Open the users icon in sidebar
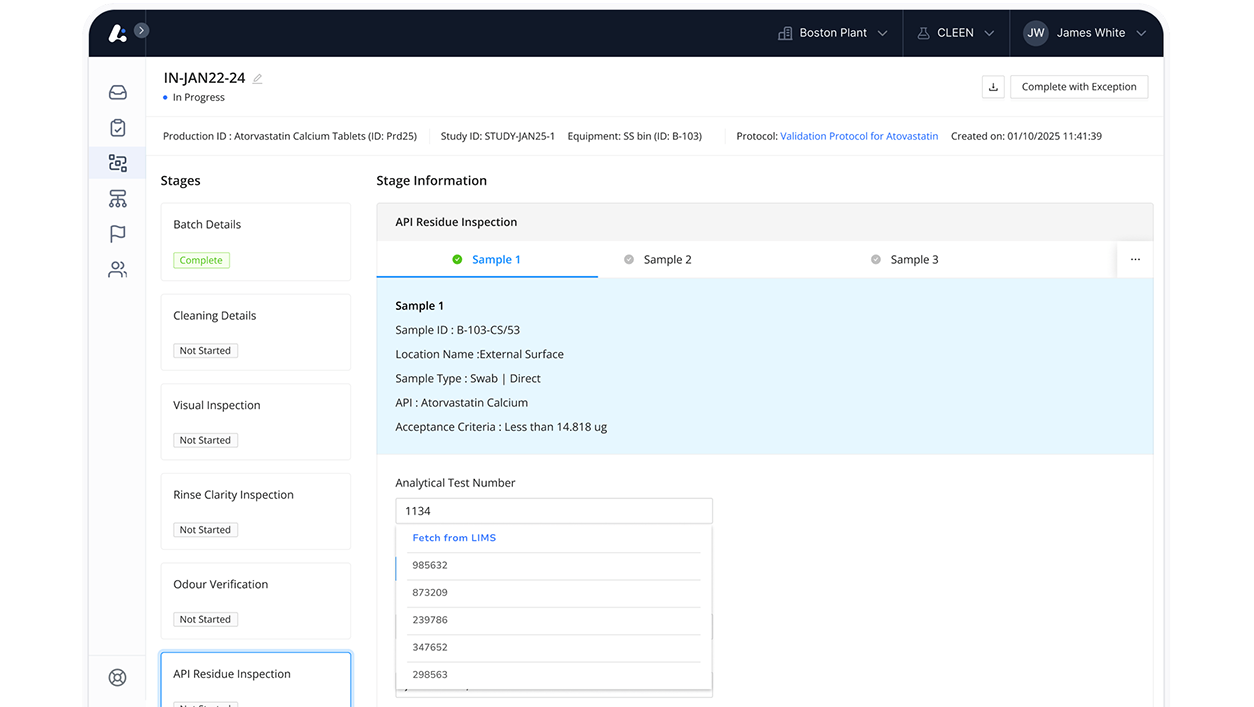The height and width of the screenshot is (707, 1254). (x=117, y=268)
